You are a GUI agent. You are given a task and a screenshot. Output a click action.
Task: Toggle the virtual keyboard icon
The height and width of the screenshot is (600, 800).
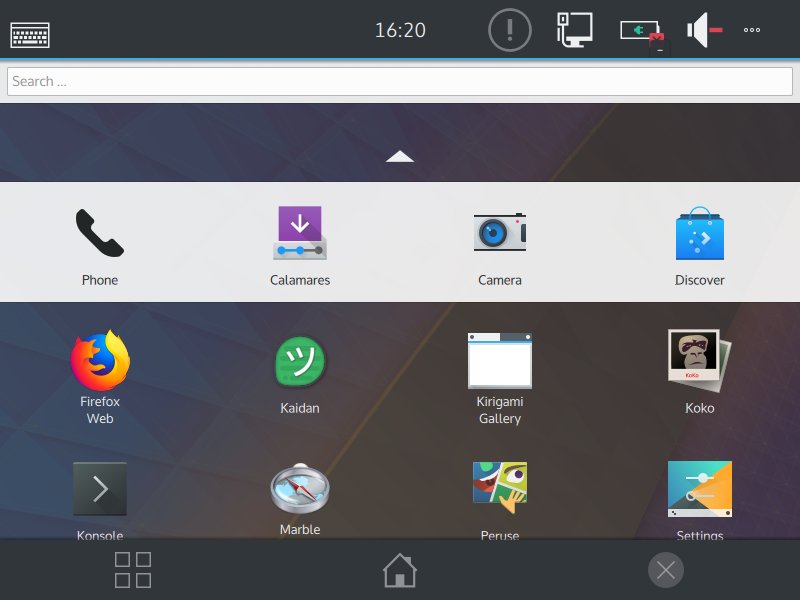click(x=30, y=35)
